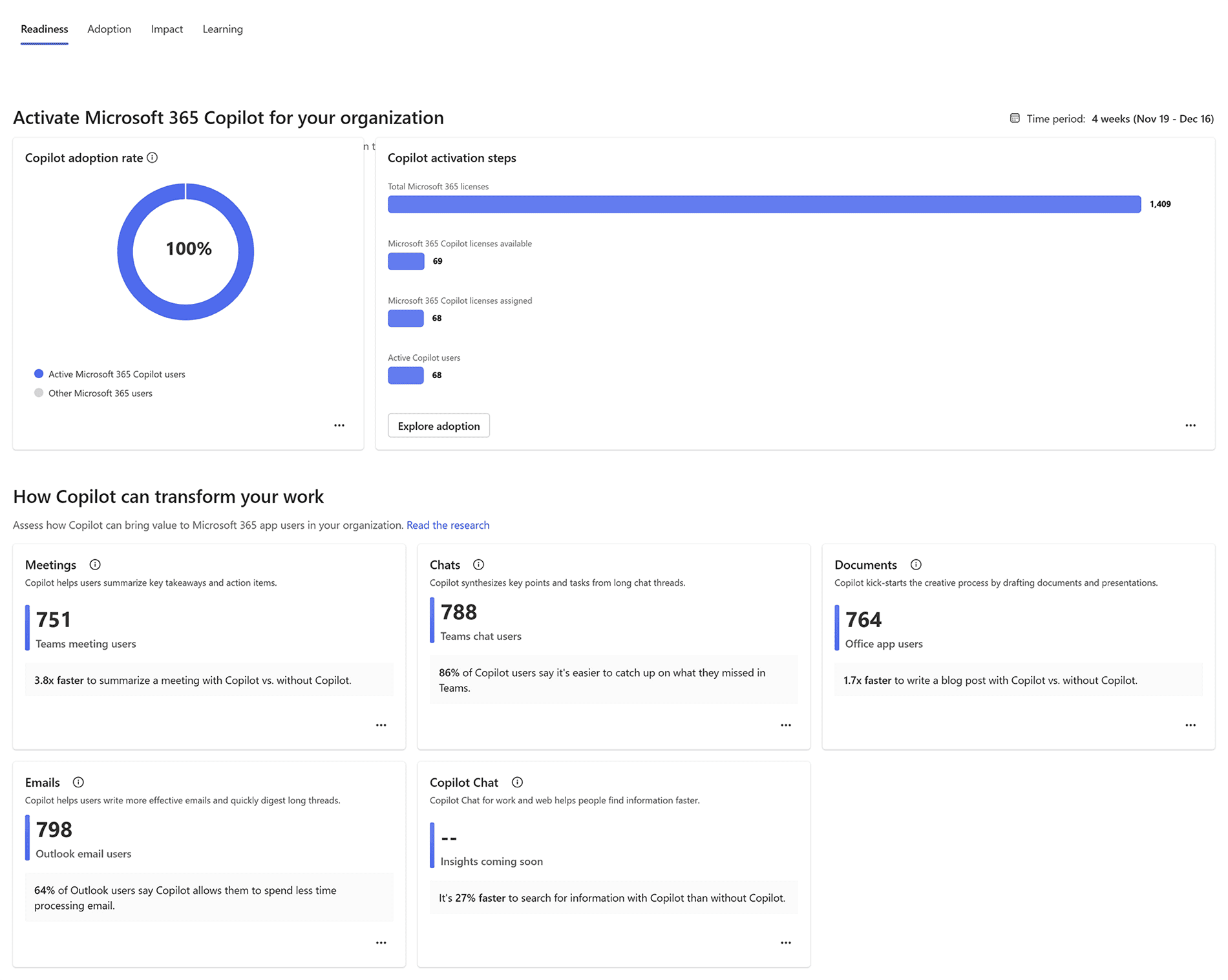The height and width of the screenshot is (980, 1228).
Task: Toggle Active Microsoft 365 Copilot users legend dot
Action: 39,374
